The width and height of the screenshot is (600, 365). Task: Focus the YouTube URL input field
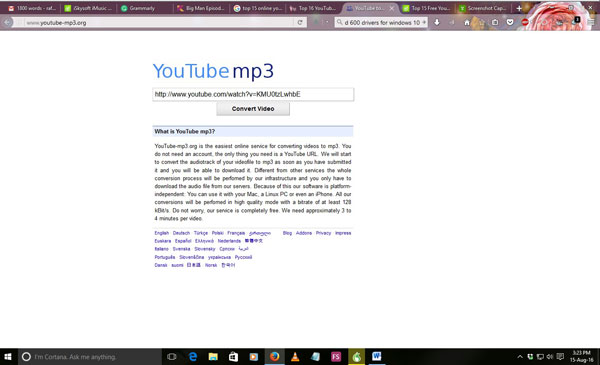click(253, 94)
